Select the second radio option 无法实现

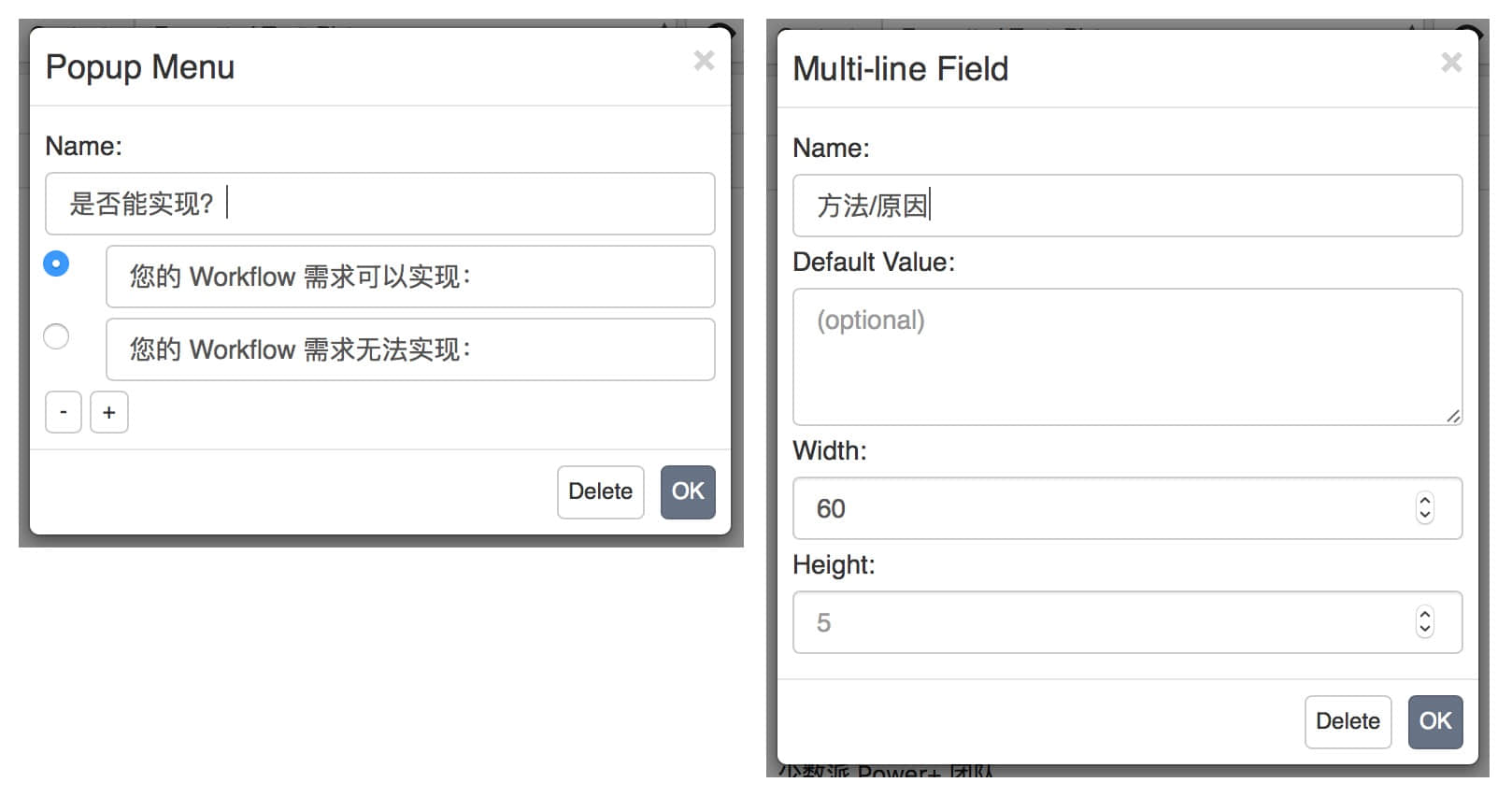[56, 336]
